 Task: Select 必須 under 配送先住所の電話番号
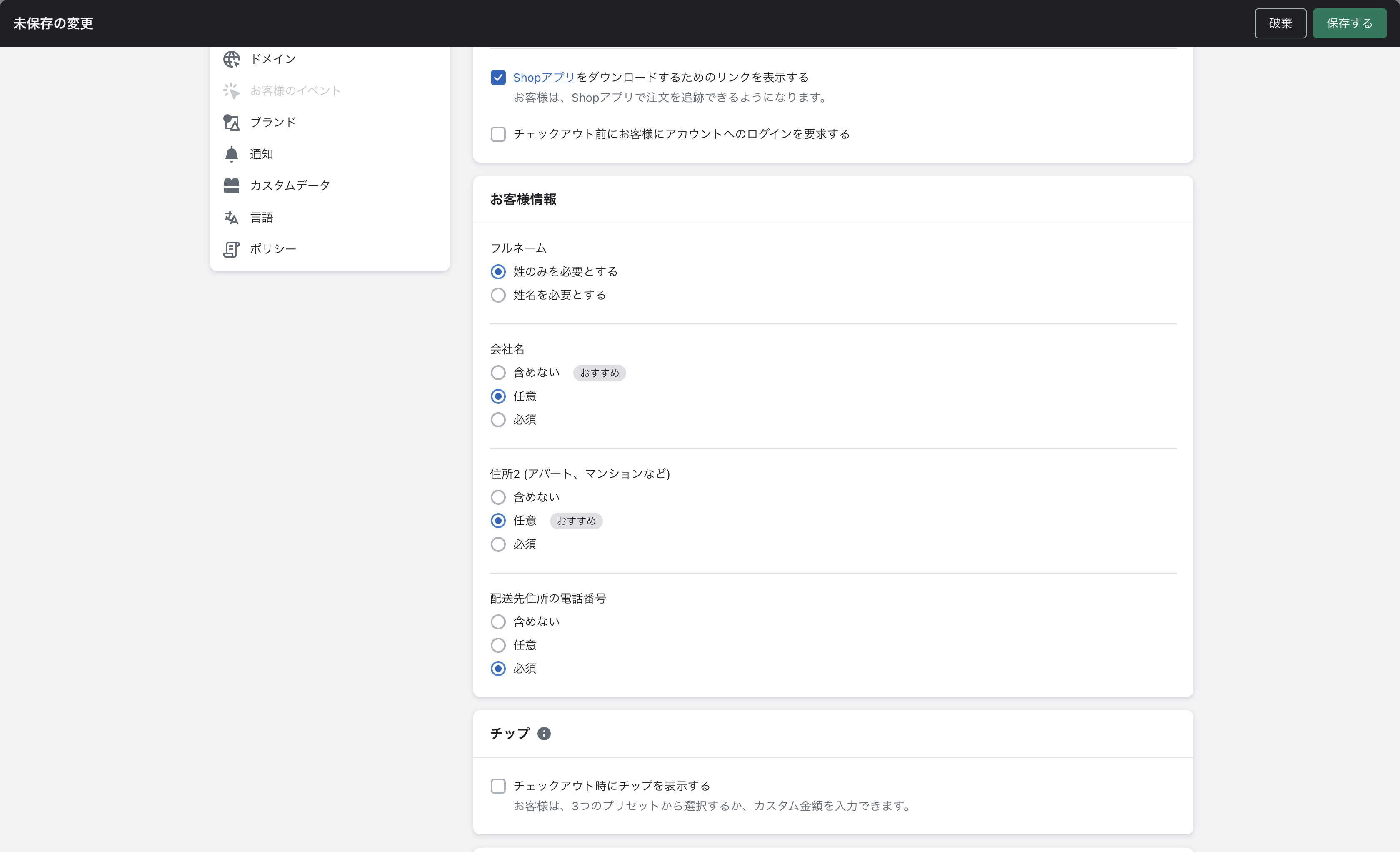tap(498, 669)
